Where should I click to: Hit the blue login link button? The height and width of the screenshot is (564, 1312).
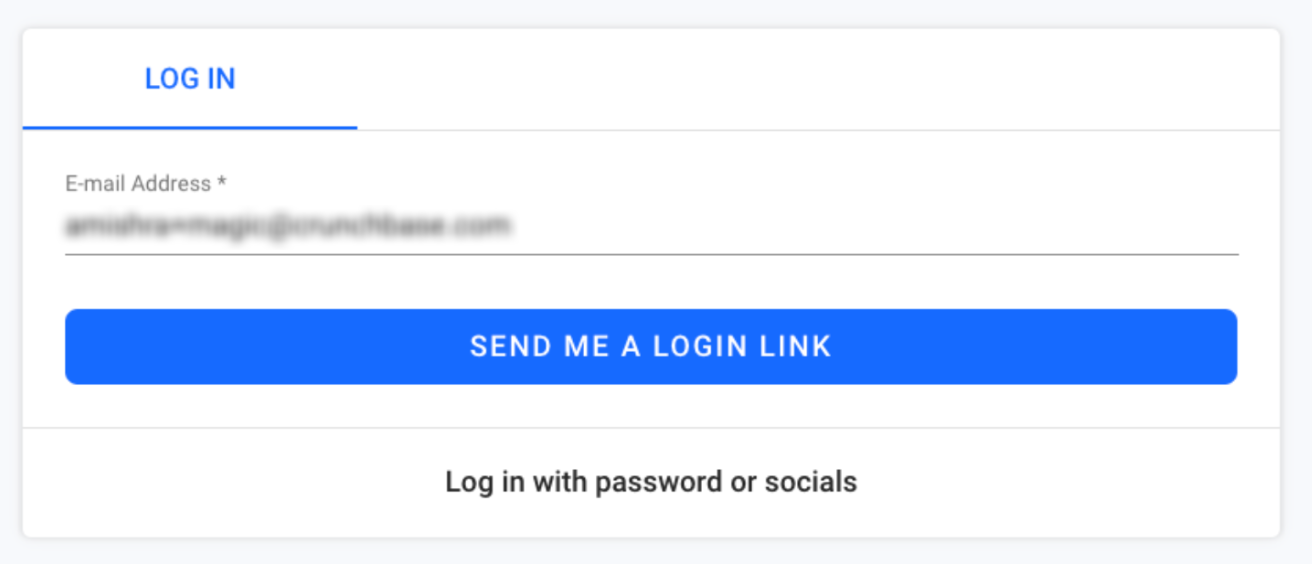651,346
